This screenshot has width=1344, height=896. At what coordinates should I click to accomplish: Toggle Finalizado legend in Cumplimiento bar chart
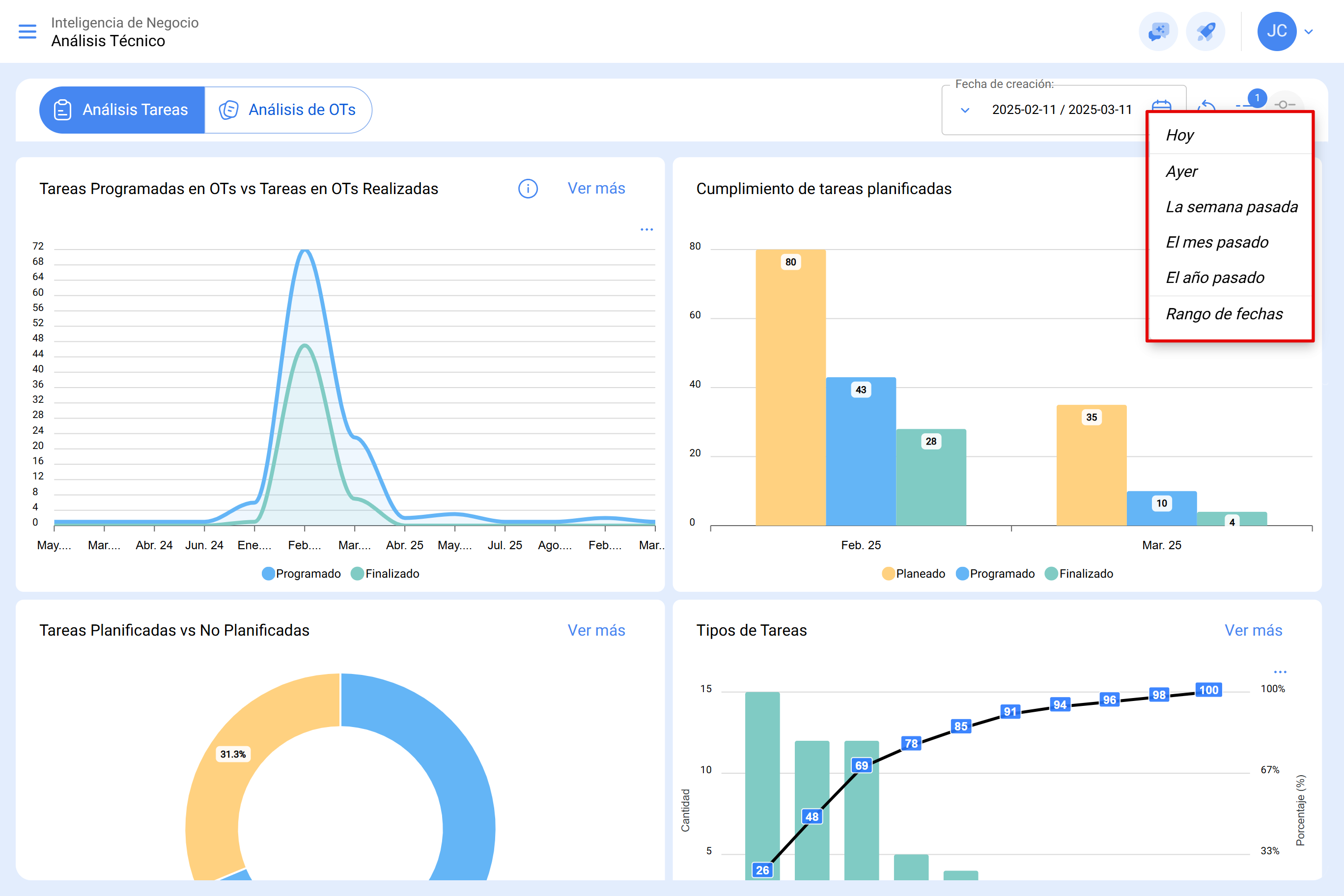pyautogui.click(x=1078, y=574)
